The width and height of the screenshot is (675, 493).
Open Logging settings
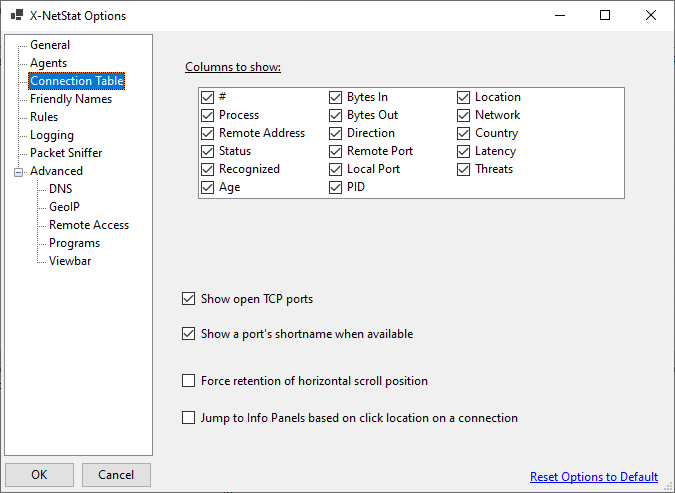(x=52, y=135)
